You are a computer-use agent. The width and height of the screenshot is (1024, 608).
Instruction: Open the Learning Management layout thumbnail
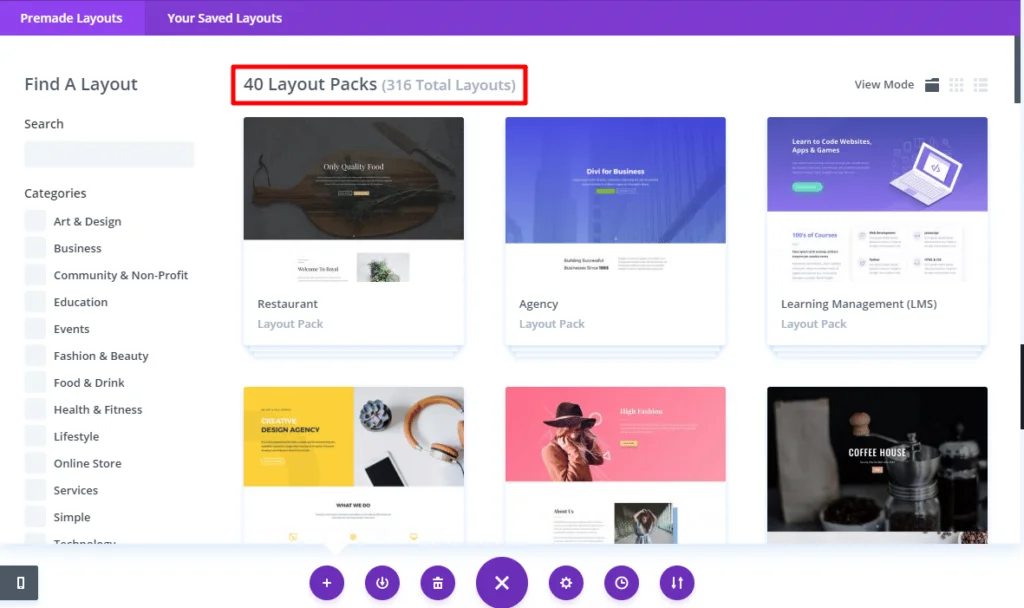[x=877, y=199]
